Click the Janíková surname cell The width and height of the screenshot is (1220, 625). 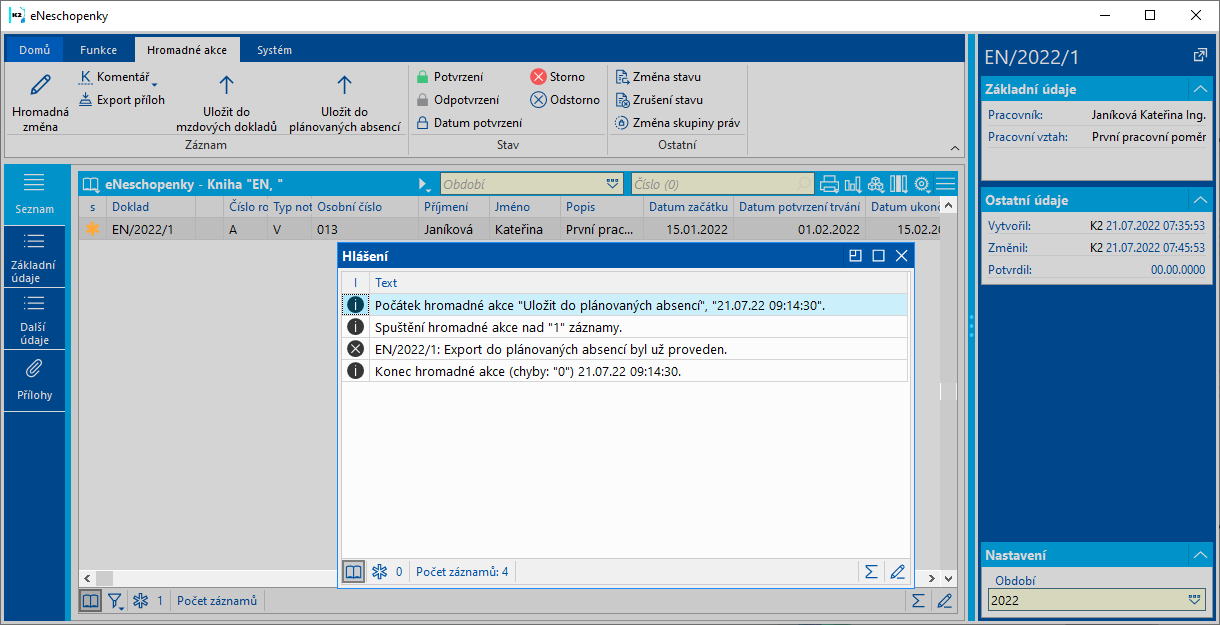point(453,229)
